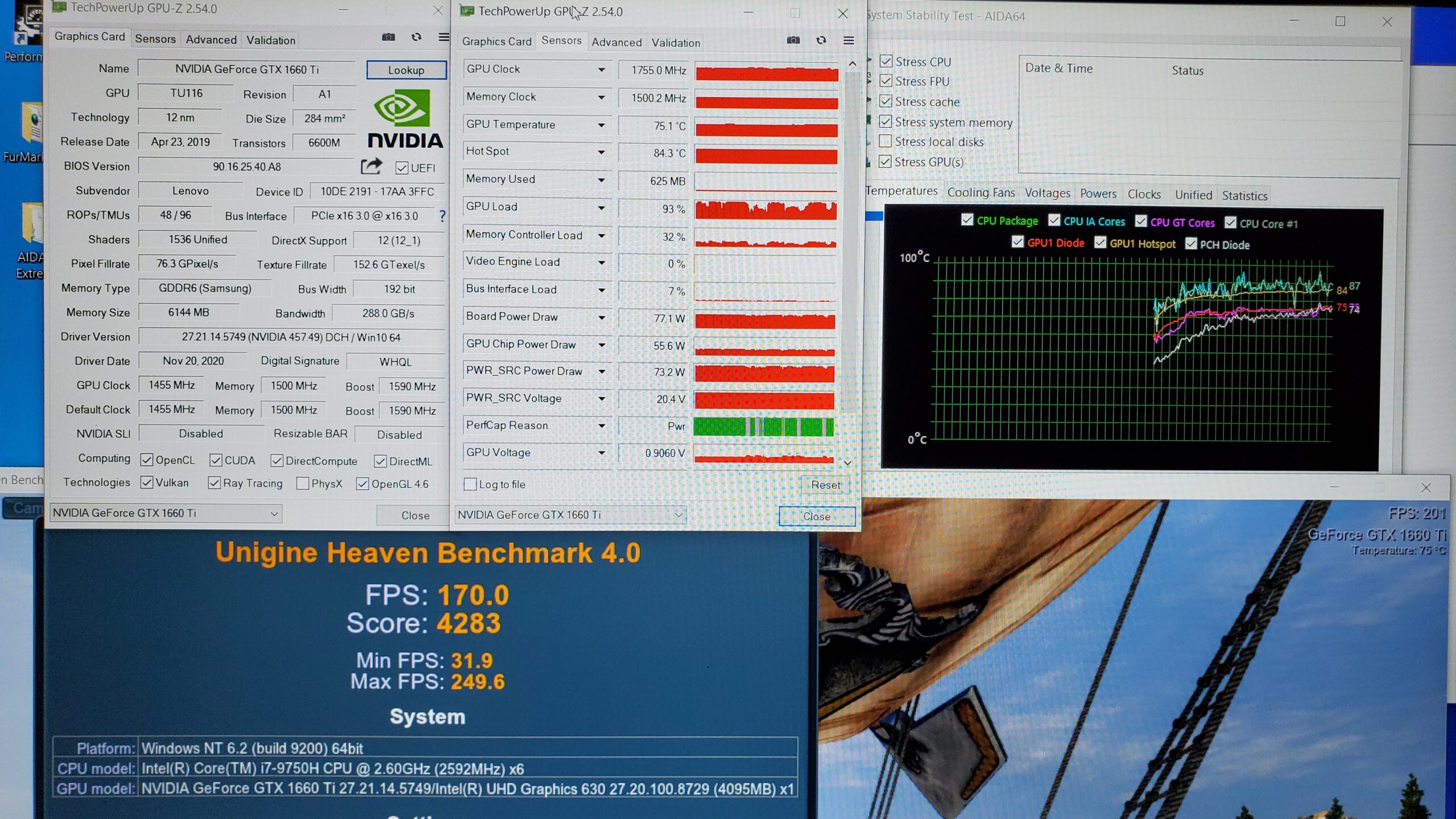Switch to the Cooling Fans tab
The image size is (1456, 819).
[981, 193]
